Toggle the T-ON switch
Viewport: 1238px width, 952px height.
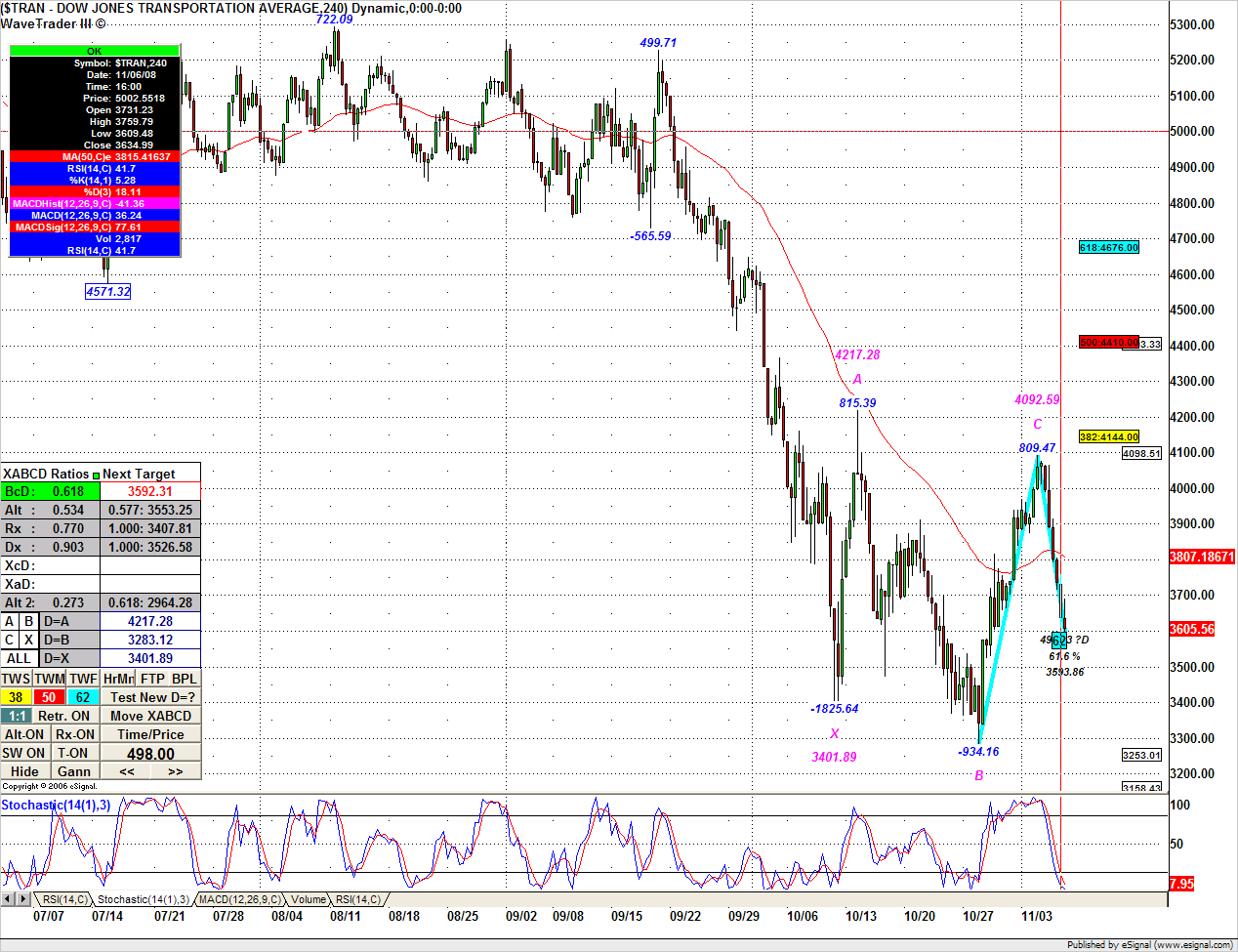[75, 753]
